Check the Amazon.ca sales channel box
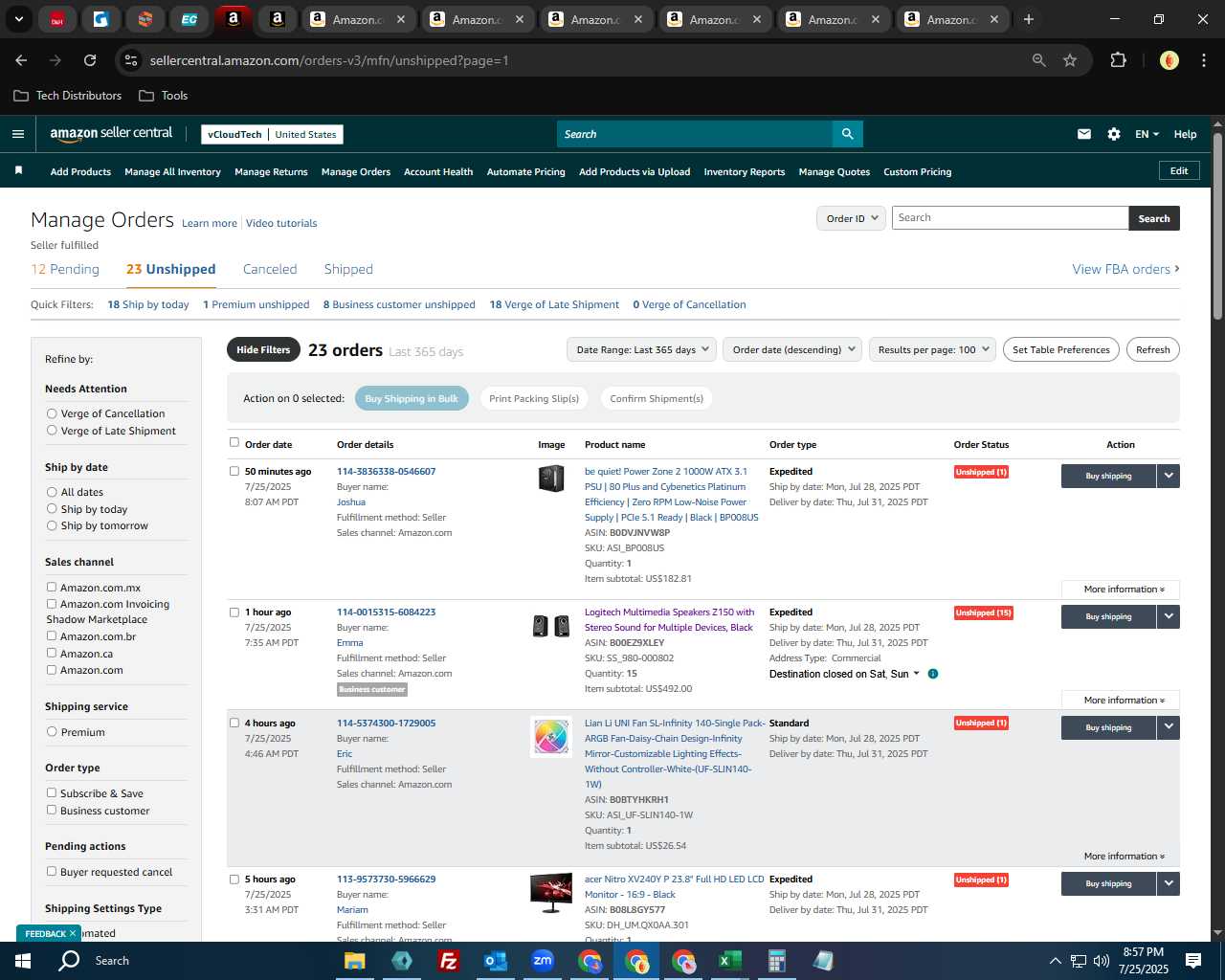 [x=52, y=653]
